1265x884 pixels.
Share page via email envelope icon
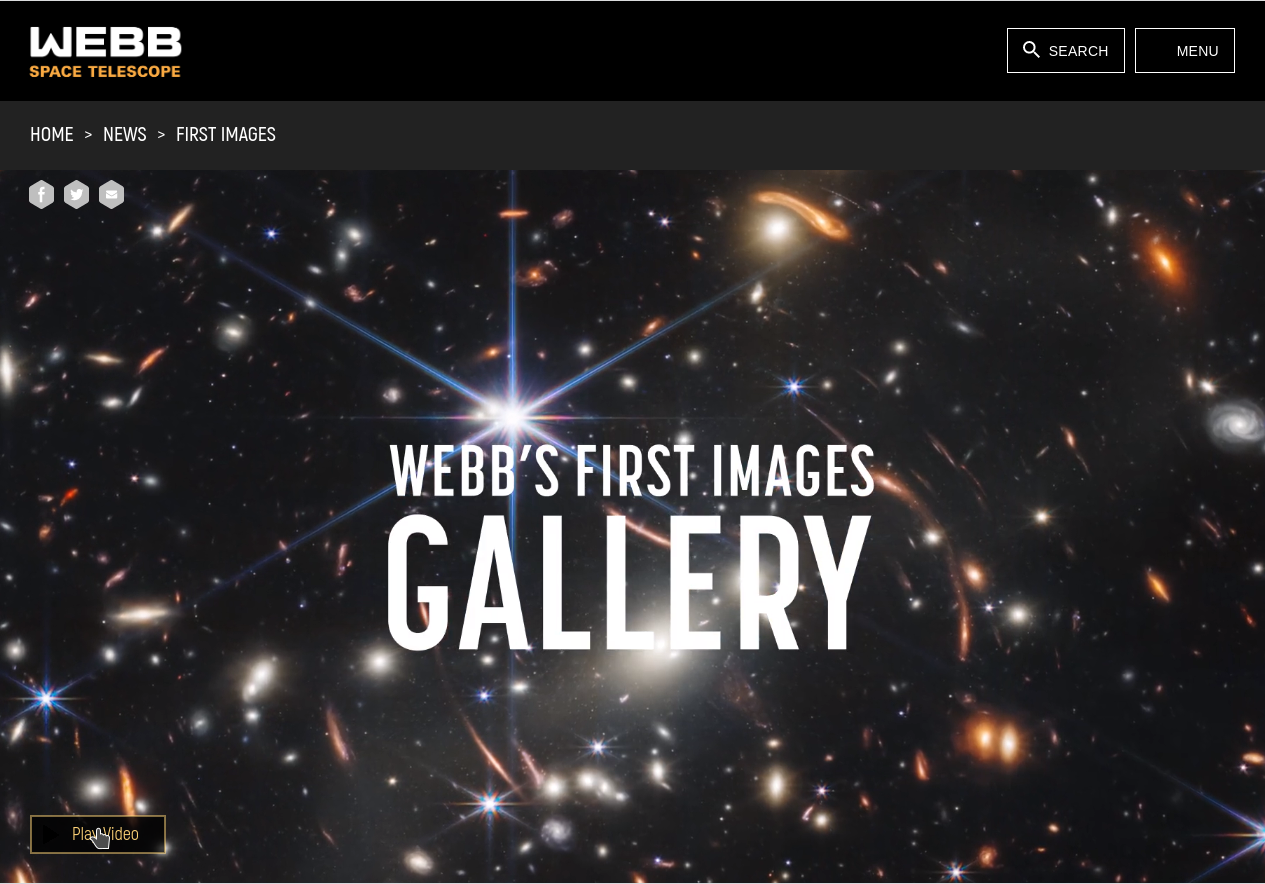point(111,194)
